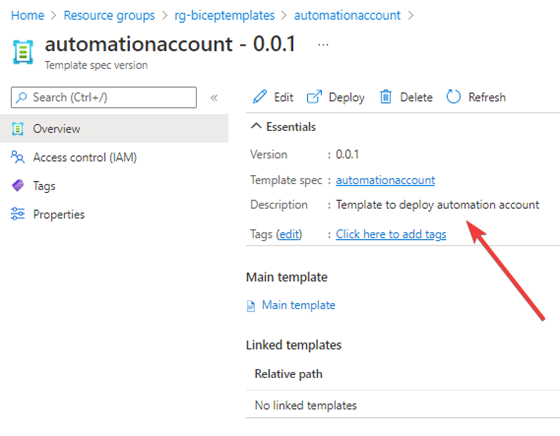Image resolution: width=560 pixels, height=436 pixels.
Task: Click the 'No linked templates' row
Action: coord(403,405)
